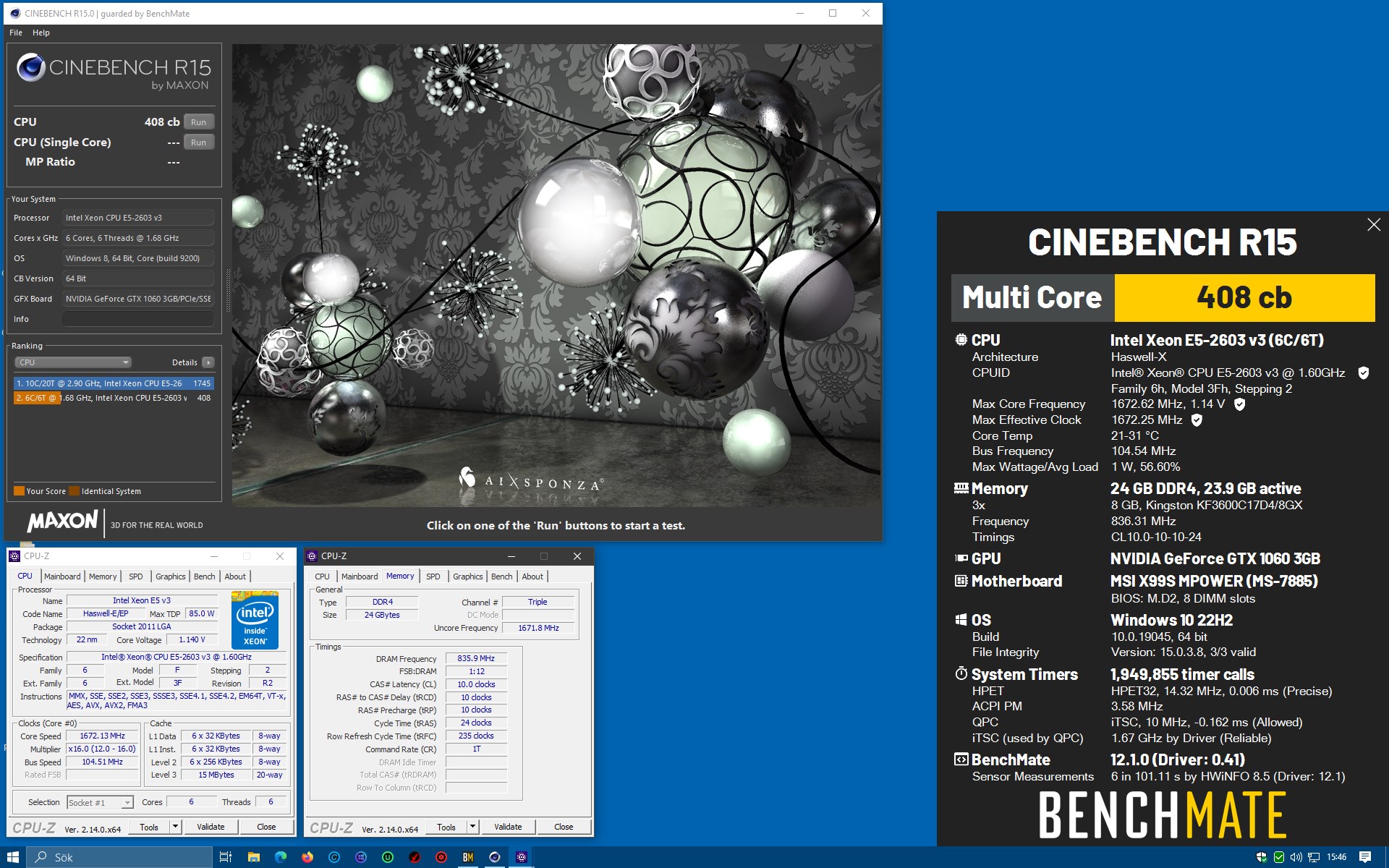Click the taskbar clock showing 15:46
Viewport: 1389px width, 868px height.
coord(1337,857)
